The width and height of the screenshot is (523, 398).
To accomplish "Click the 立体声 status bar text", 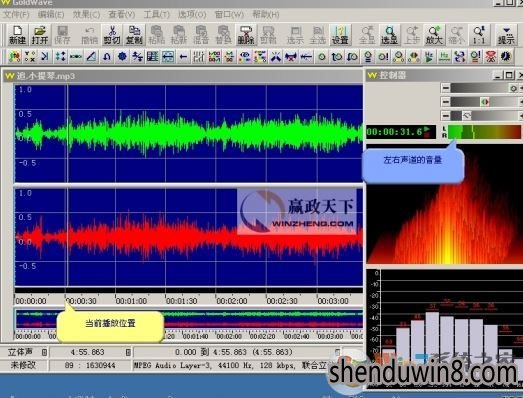I will pyautogui.click(x=20, y=352).
